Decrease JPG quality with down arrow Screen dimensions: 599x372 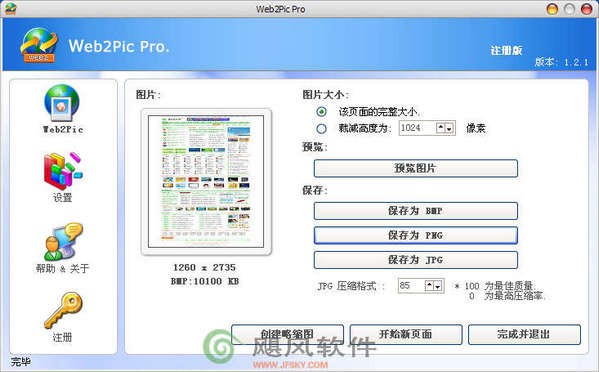click(438, 286)
